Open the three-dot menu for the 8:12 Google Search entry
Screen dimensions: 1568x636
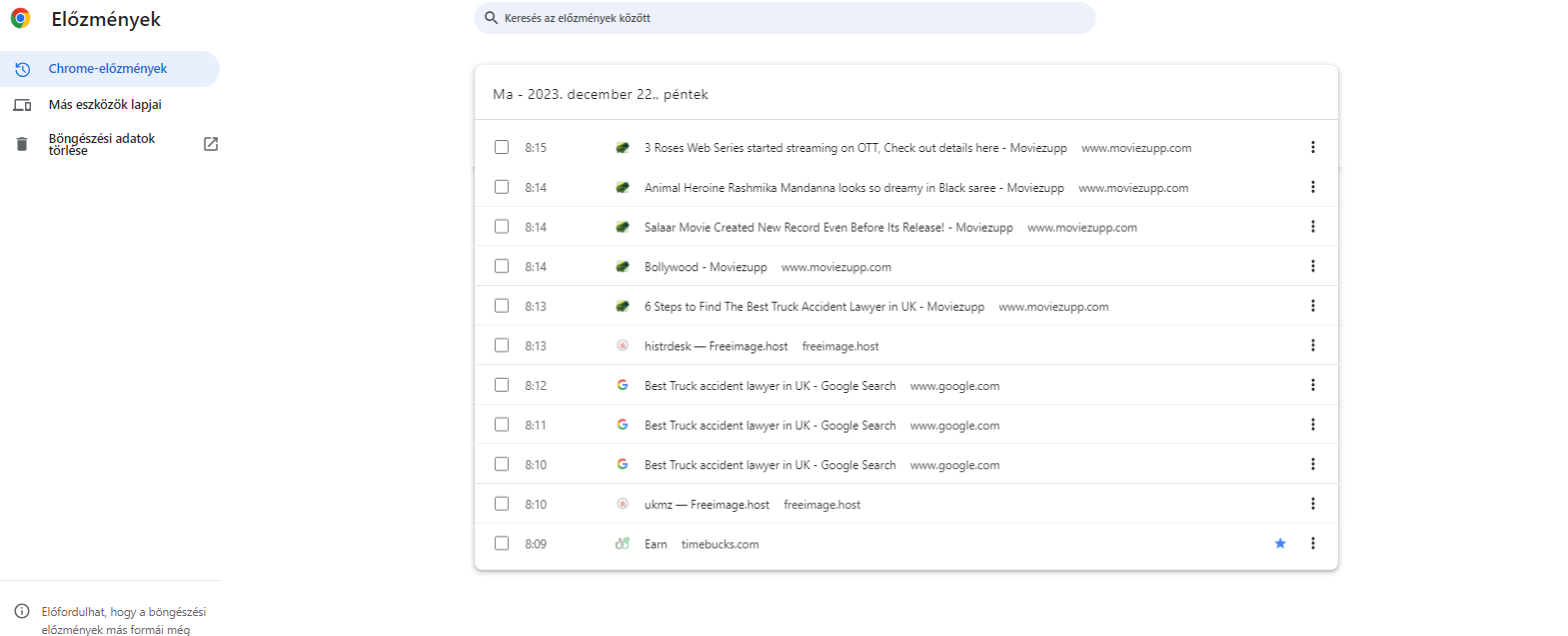coord(1312,385)
